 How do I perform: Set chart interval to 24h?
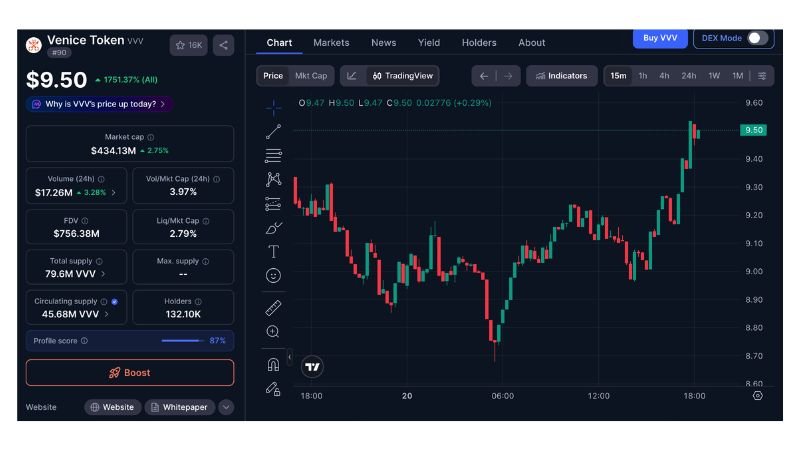689,76
